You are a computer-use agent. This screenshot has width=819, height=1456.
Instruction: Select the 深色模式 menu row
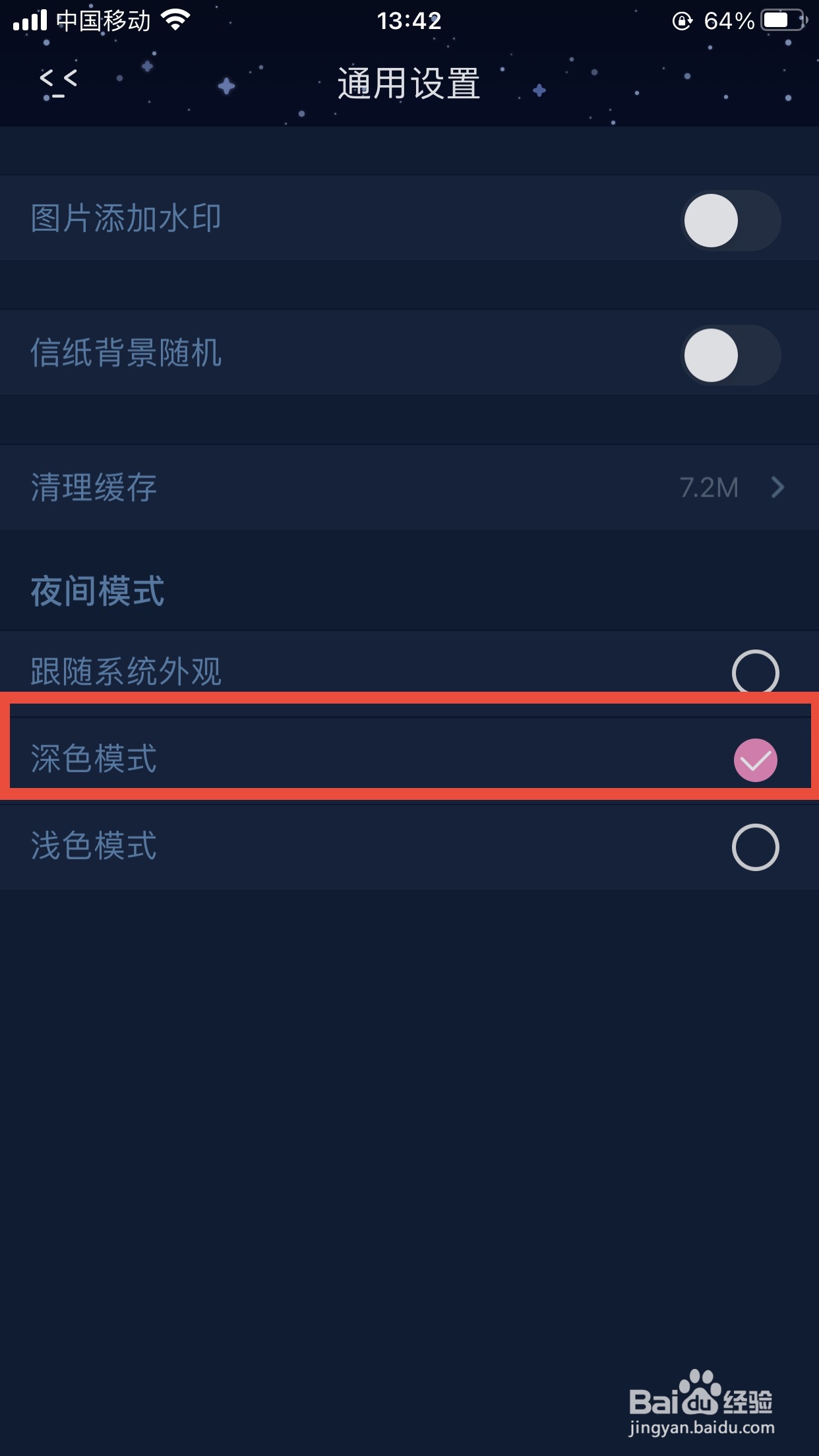point(409,760)
